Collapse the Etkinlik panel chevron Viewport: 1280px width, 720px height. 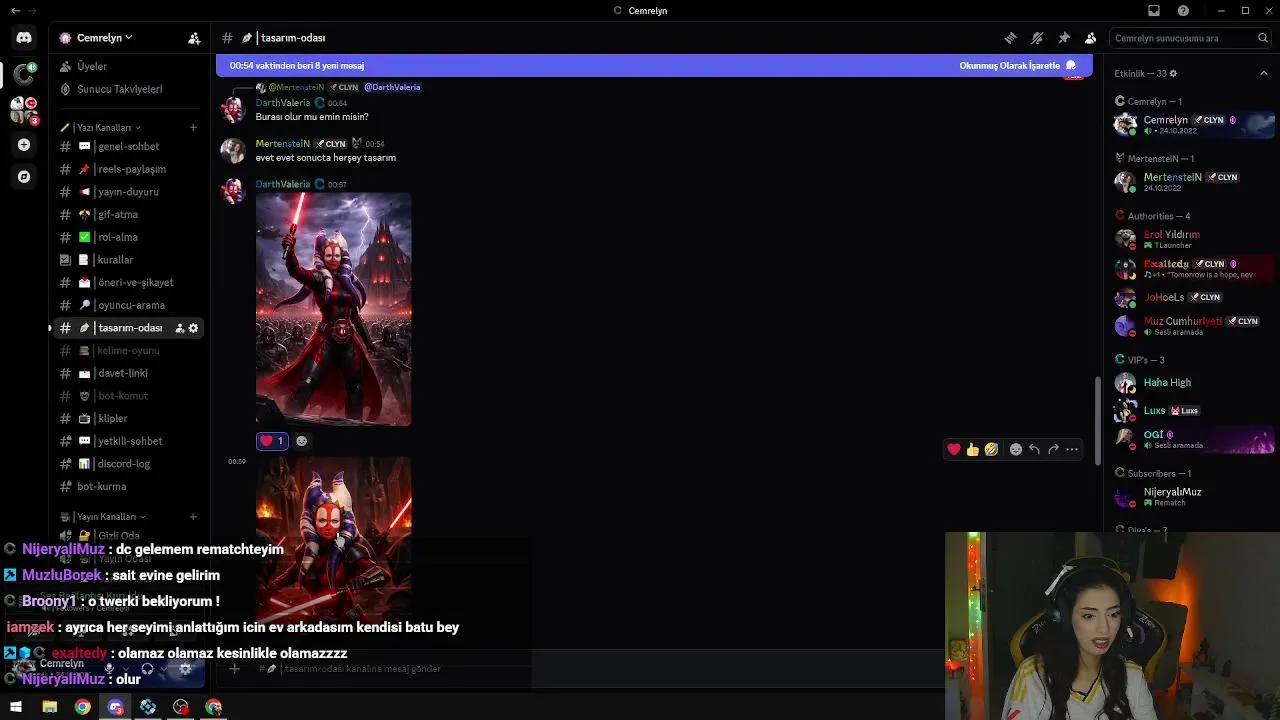(1264, 73)
